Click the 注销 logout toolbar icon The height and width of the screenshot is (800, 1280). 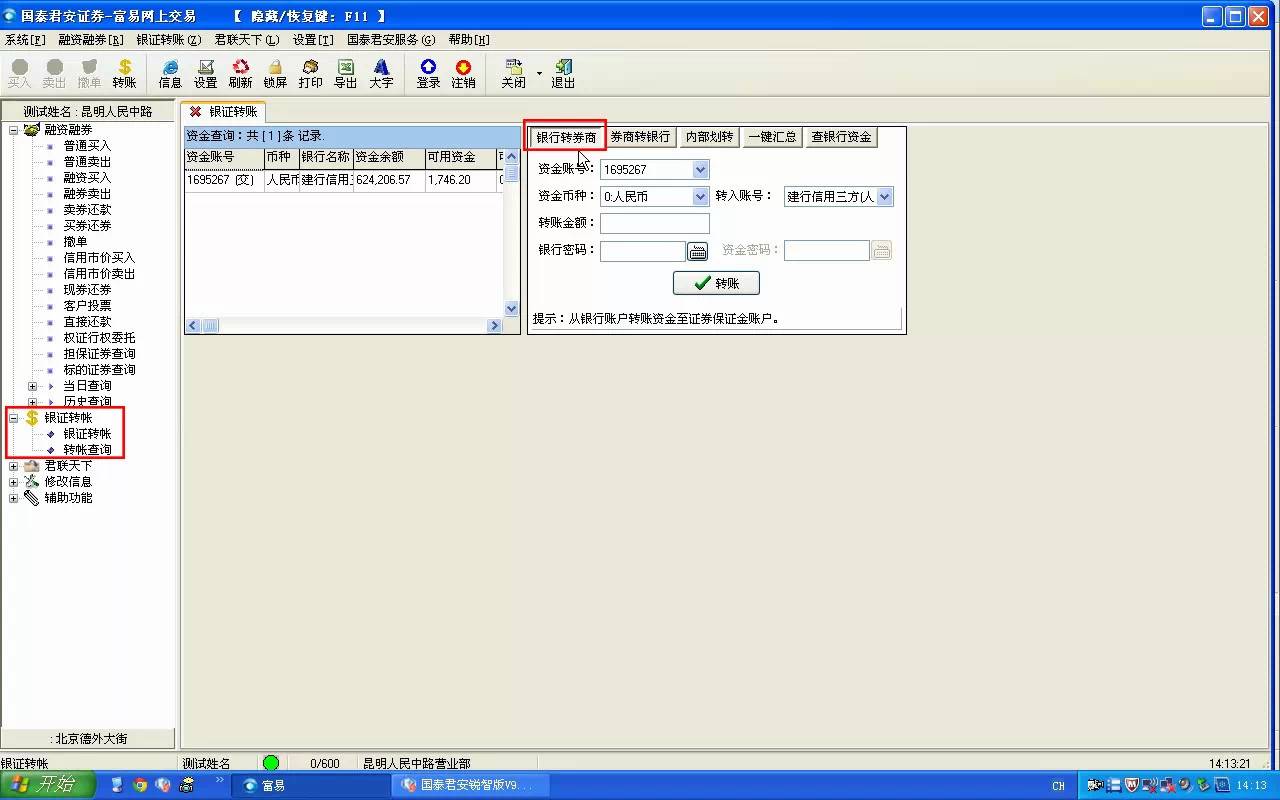click(463, 73)
